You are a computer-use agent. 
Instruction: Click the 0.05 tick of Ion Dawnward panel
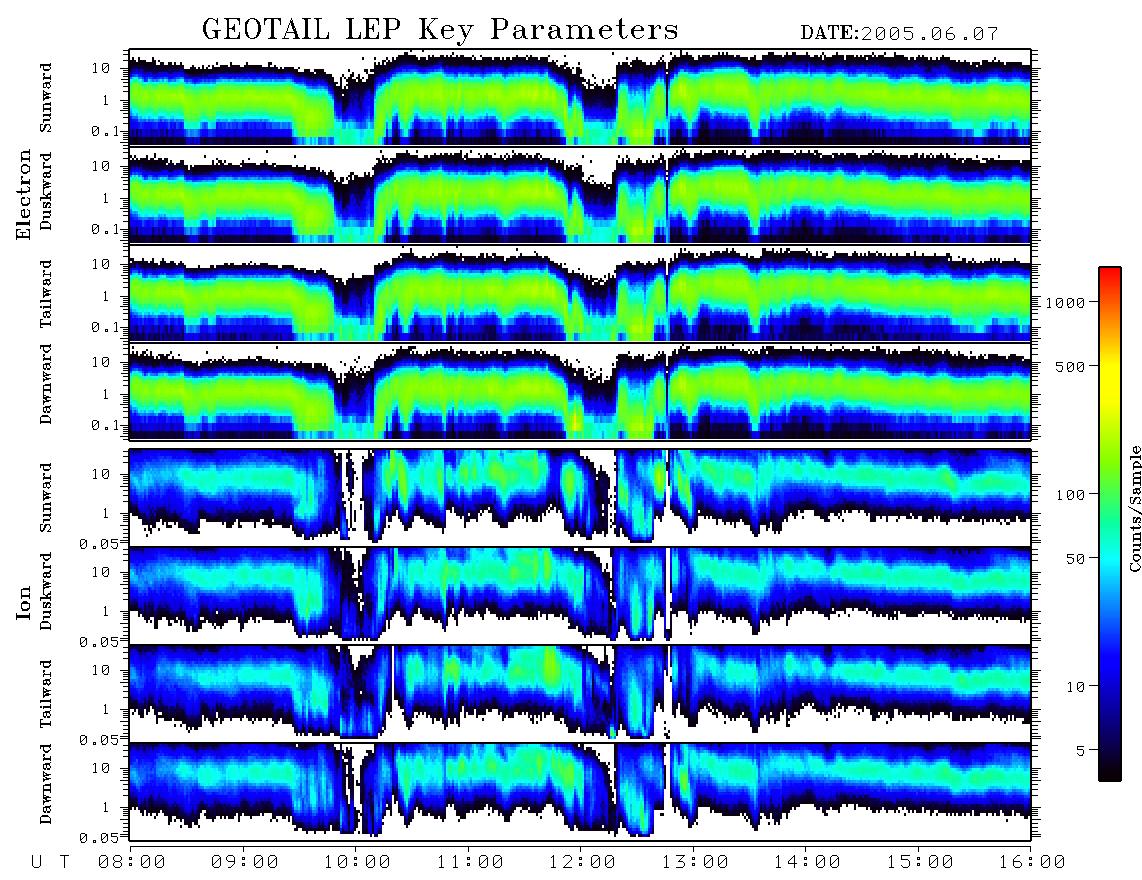pos(99,838)
